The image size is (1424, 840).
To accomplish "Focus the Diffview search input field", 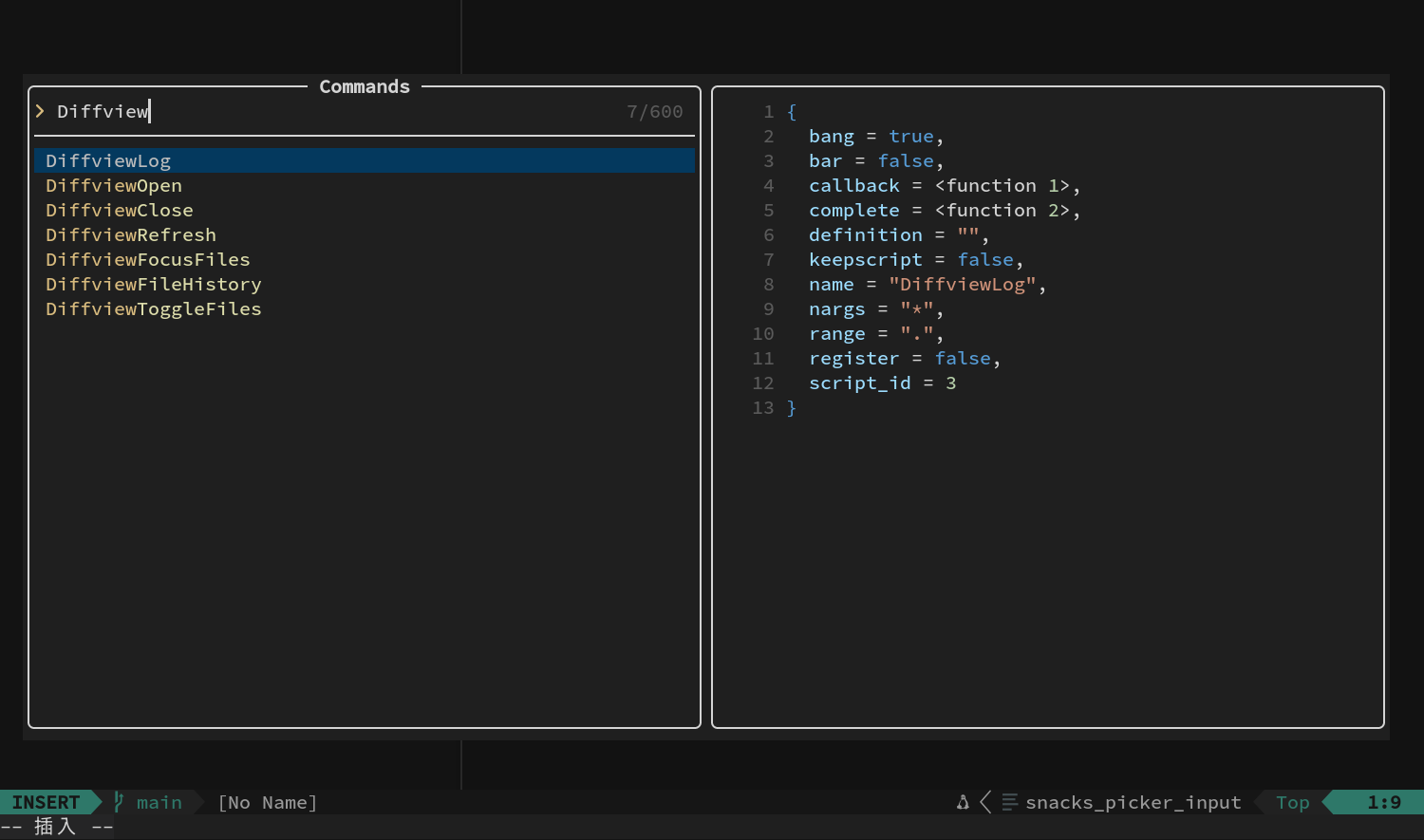I will tap(365, 111).
